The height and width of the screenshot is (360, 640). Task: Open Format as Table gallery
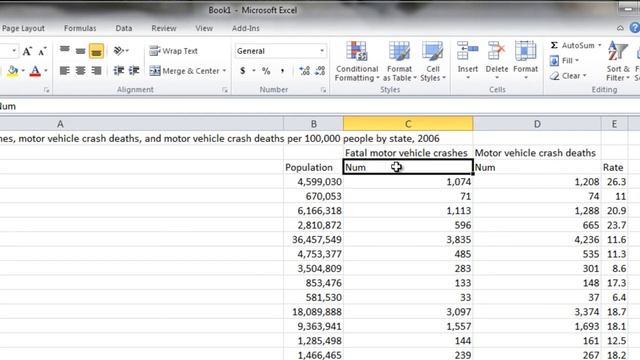click(399, 62)
